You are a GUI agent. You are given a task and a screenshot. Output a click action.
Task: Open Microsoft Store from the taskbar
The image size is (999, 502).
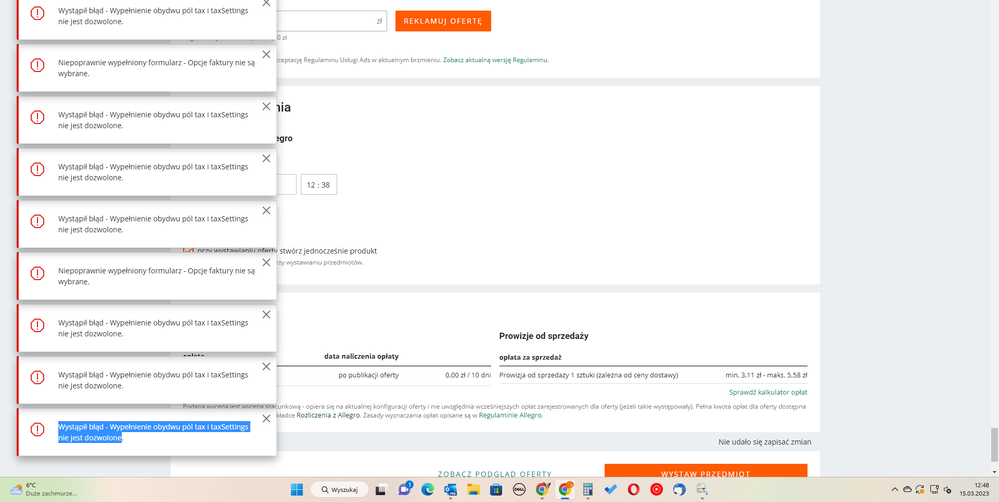(x=496, y=490)
